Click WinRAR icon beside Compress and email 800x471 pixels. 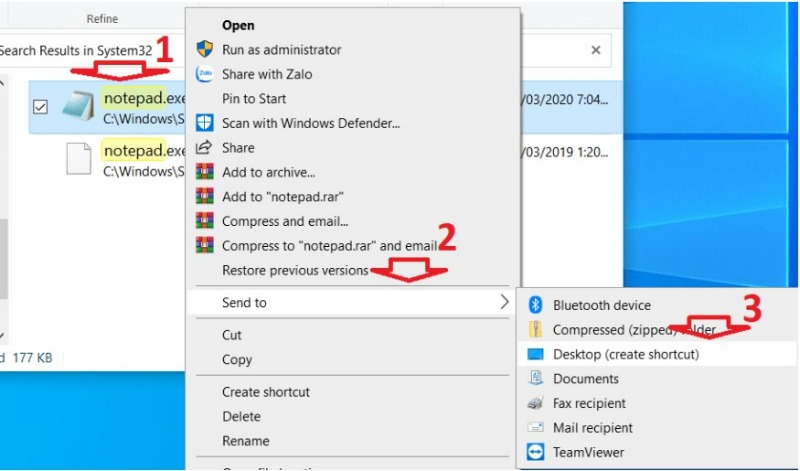click(205, 221)
